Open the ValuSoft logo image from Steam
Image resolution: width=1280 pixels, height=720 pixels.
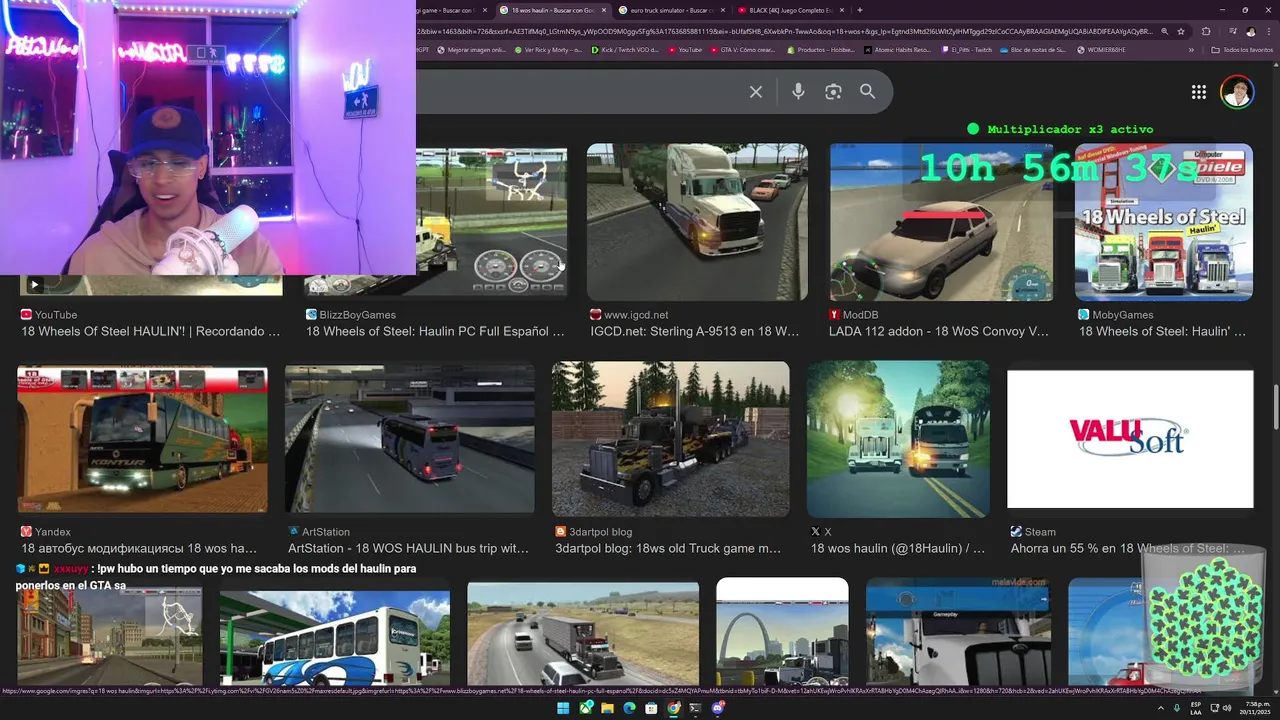(x=1130, y=439)
